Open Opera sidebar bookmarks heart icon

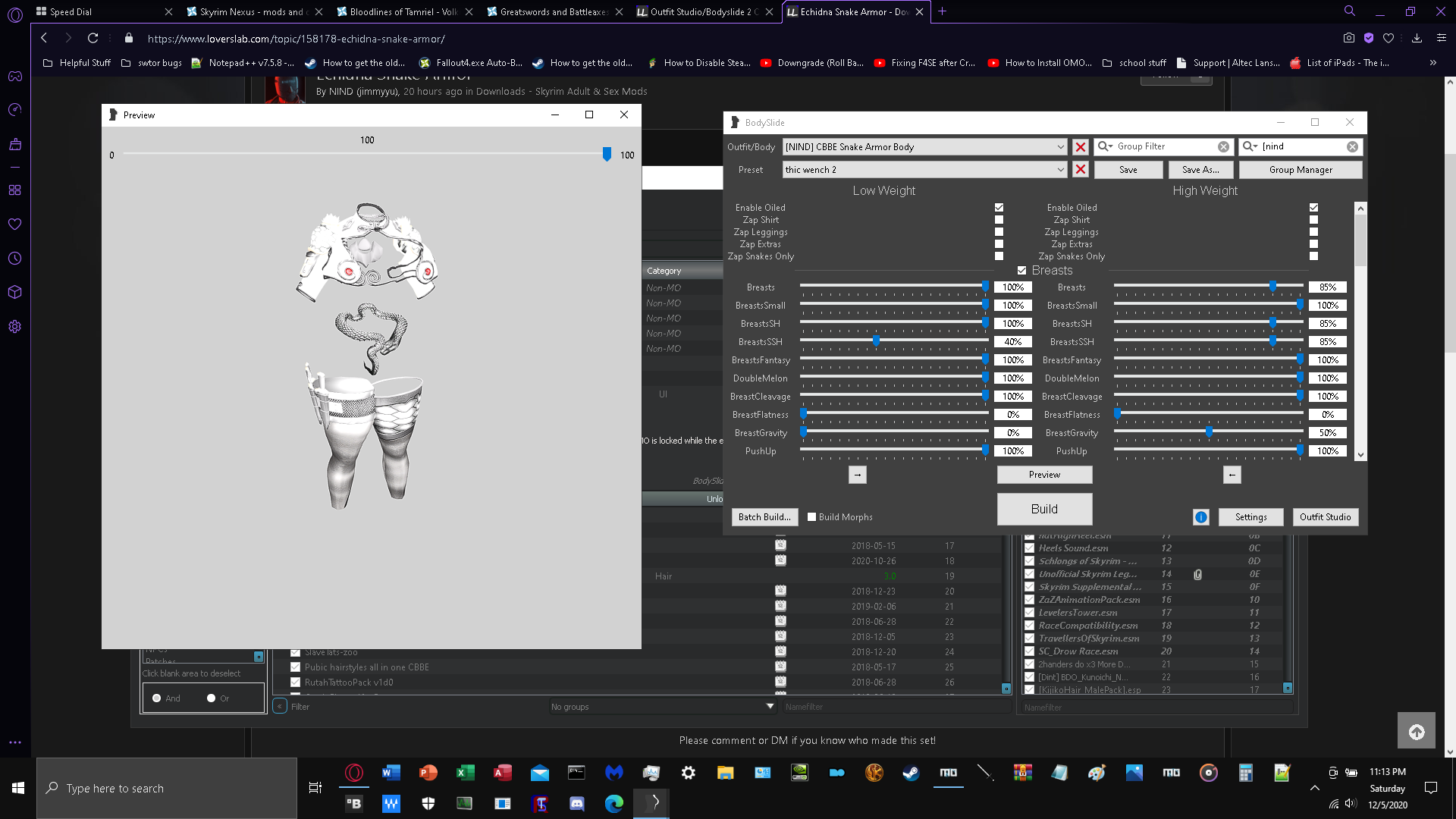(x=15, y=224)
